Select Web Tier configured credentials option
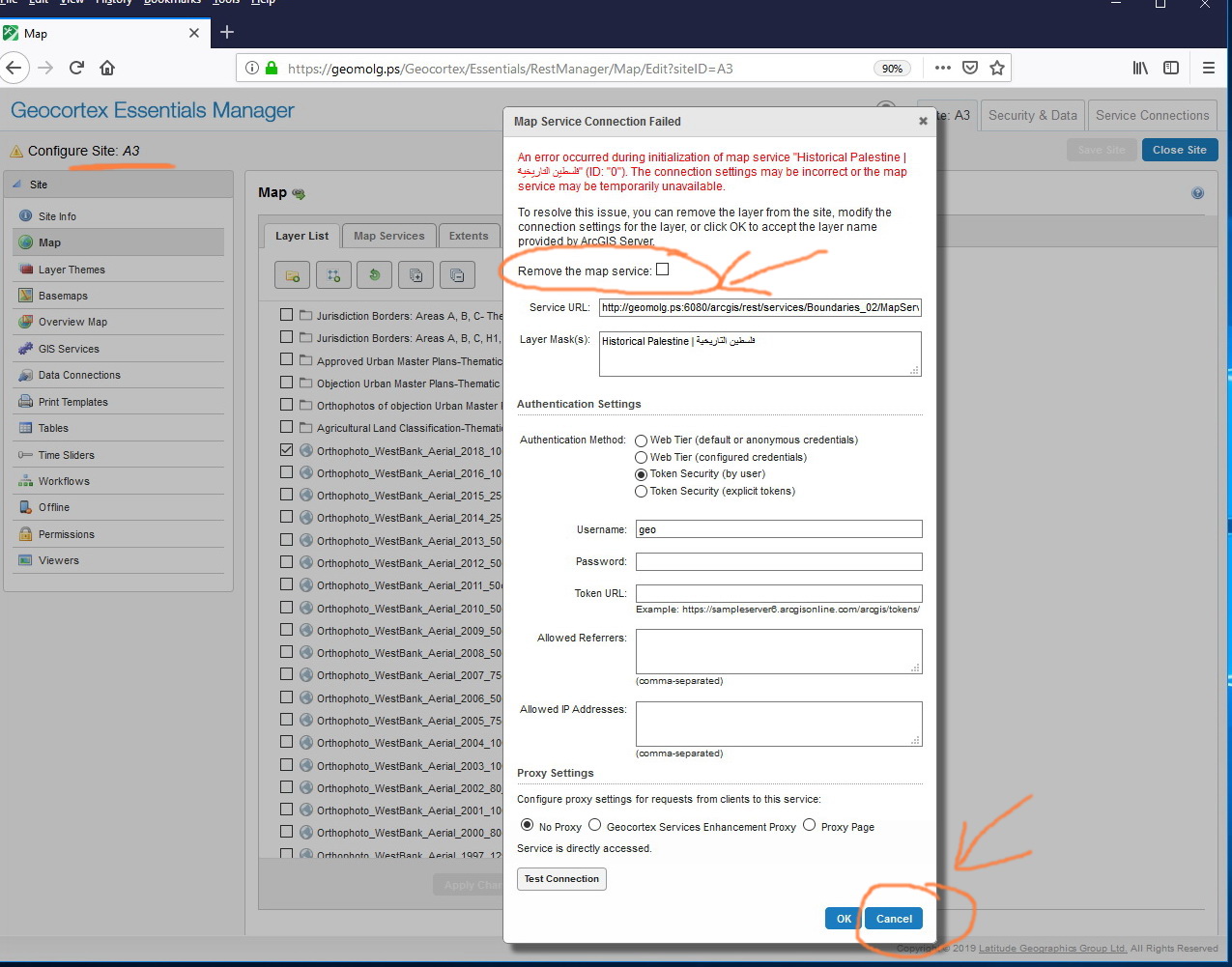Viewport: 1232px width, 967px height. [641, 458]
